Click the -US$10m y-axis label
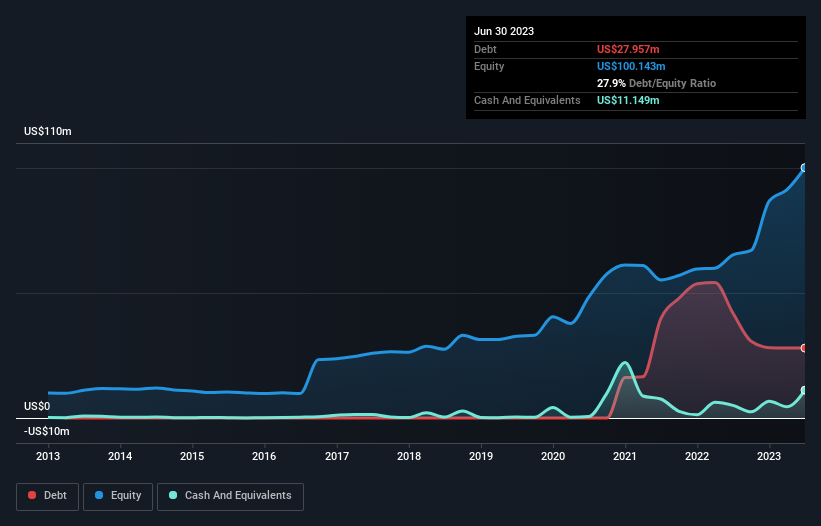This screenshot has width=821, height=526. coord(47,431)
